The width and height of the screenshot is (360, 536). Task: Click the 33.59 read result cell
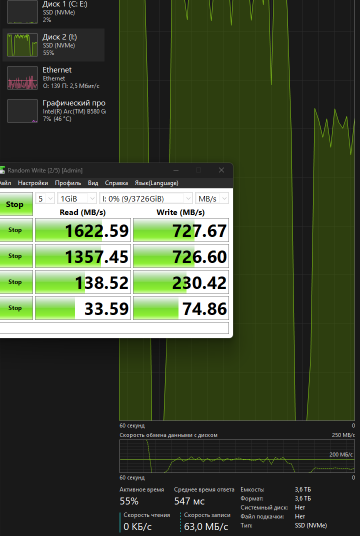83,308
